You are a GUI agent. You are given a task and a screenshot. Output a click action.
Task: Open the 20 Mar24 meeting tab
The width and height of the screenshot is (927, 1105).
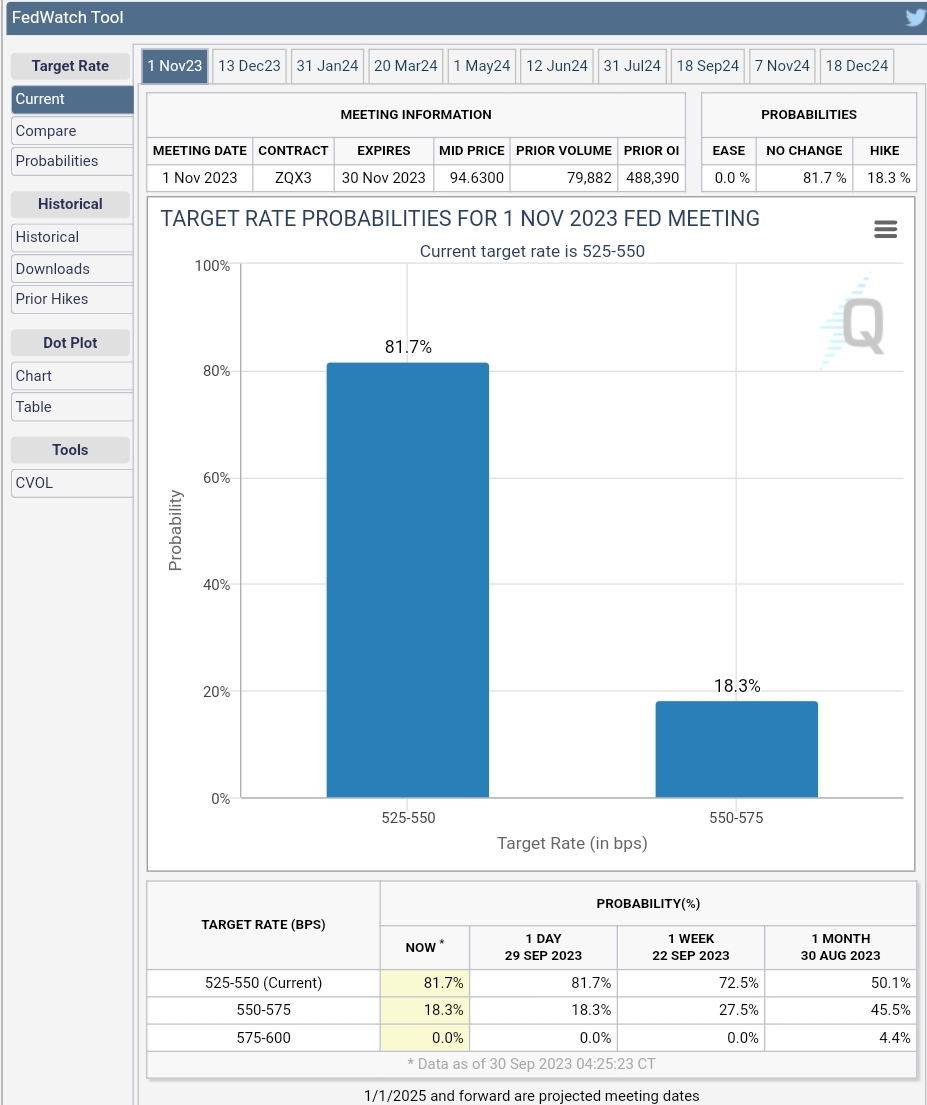(405, 66)
